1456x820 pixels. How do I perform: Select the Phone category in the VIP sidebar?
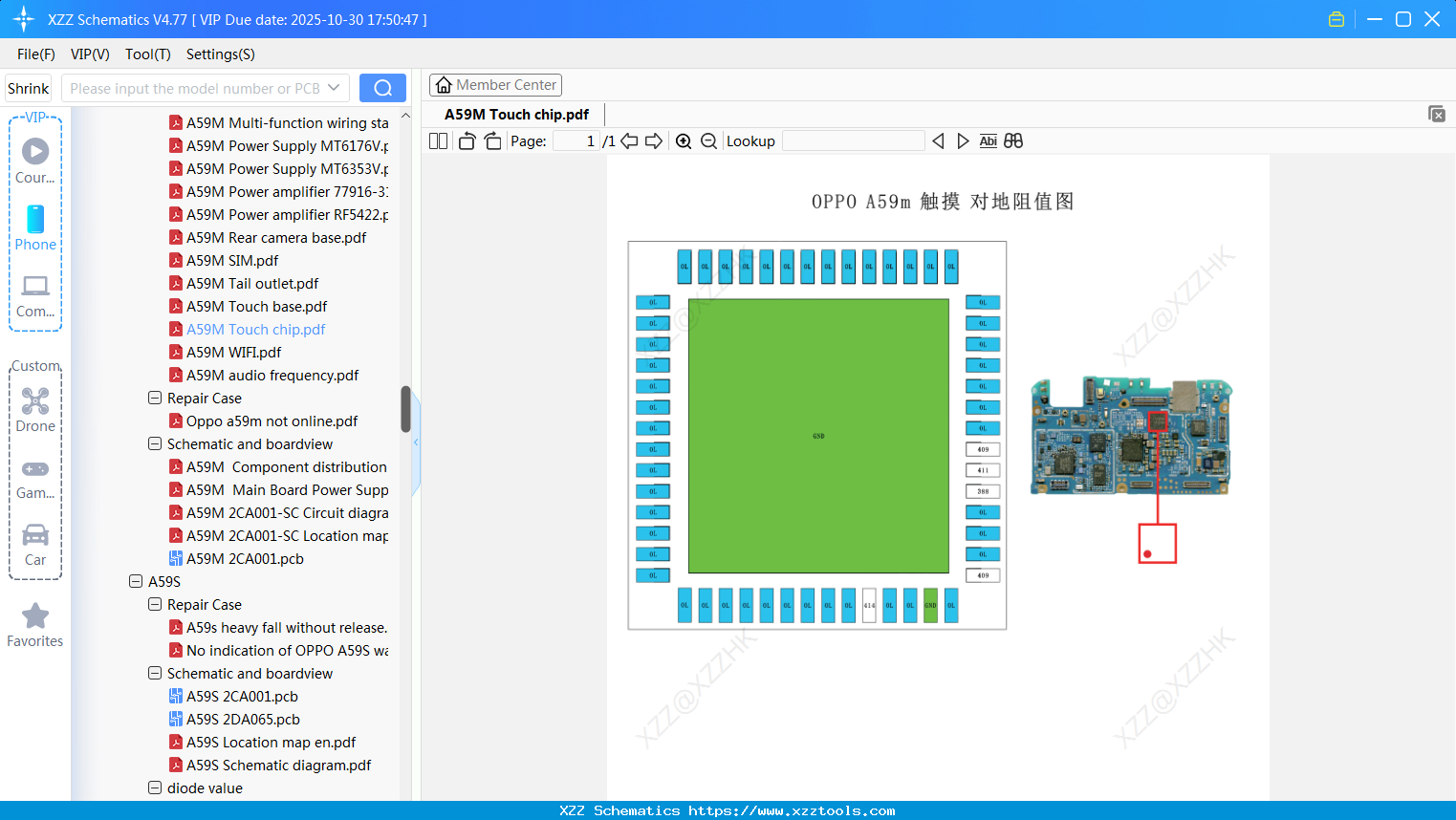(35, 229)
